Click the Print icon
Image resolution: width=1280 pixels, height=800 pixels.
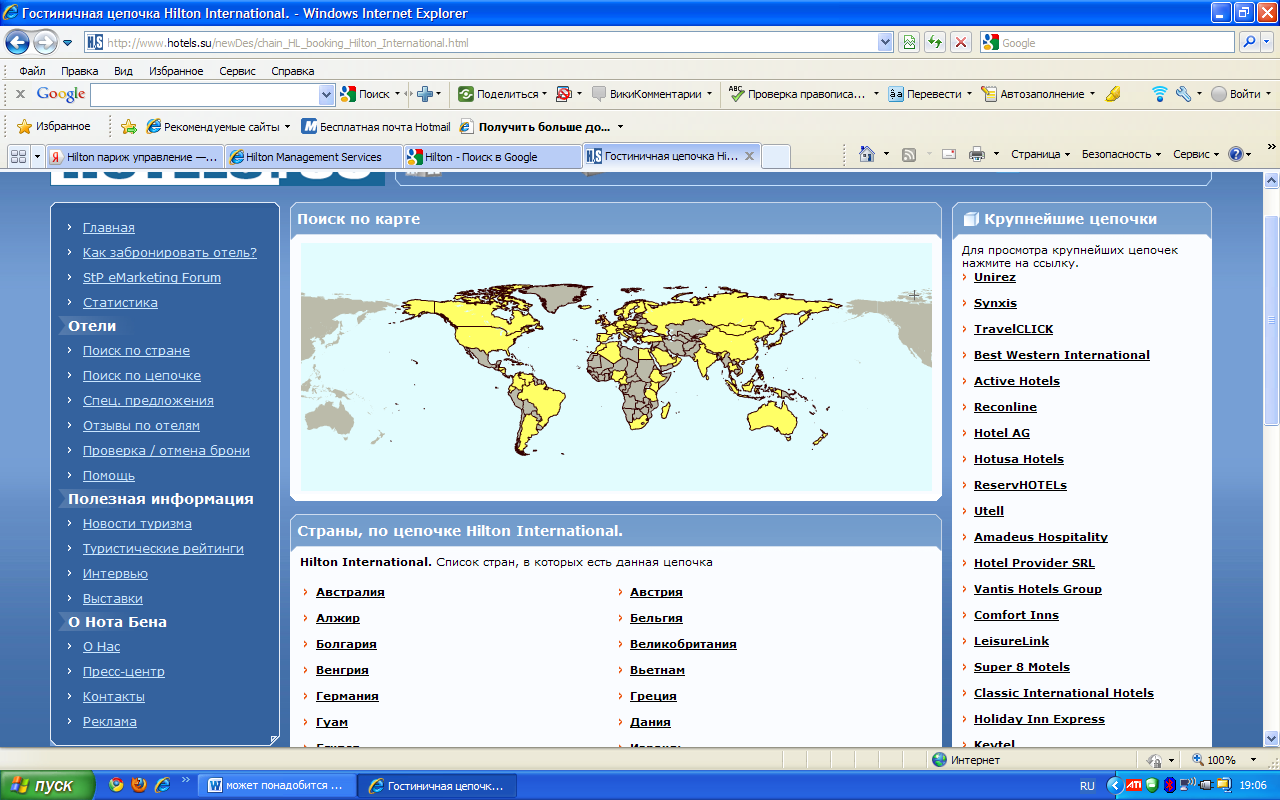coord(977,154)
